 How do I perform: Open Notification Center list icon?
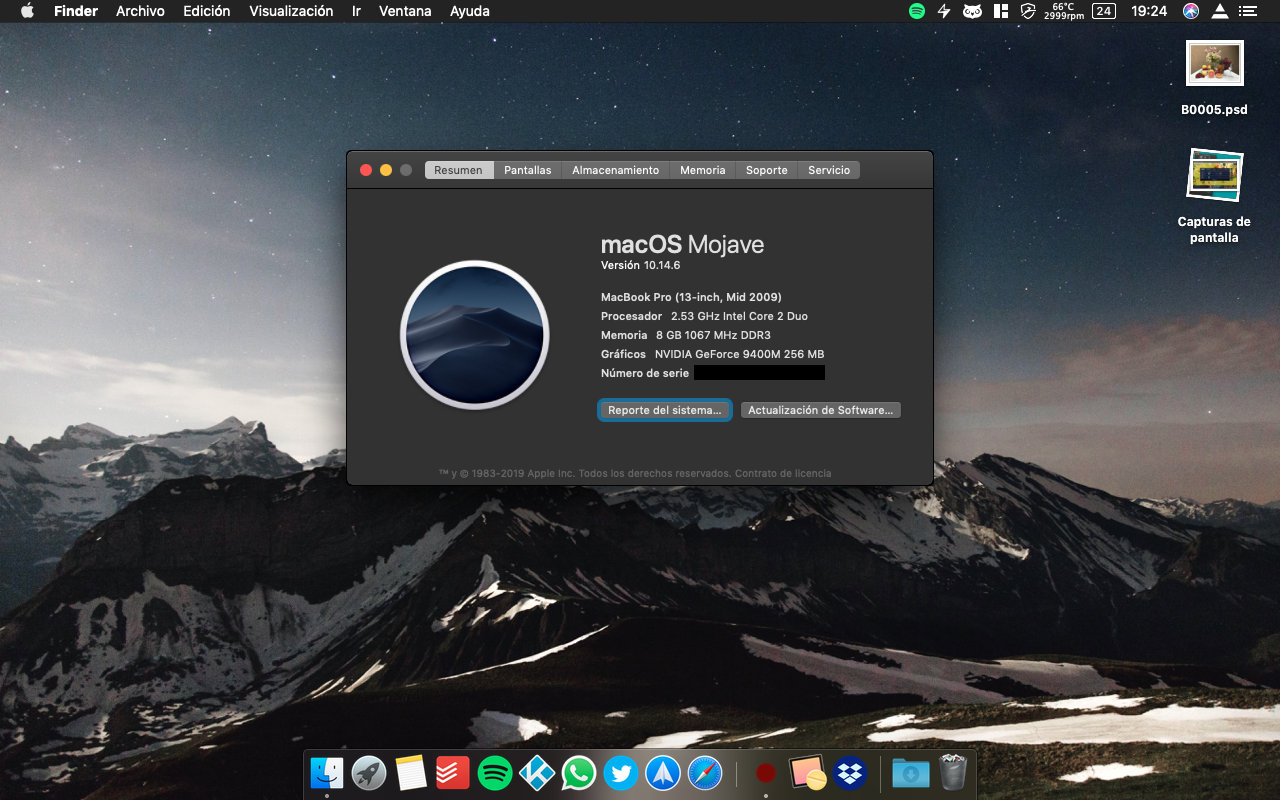click(1248, 11)
